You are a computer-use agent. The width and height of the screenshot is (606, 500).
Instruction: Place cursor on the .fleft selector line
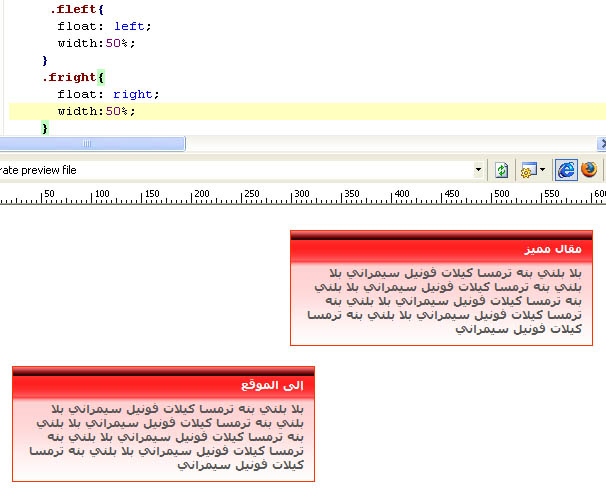77,9
